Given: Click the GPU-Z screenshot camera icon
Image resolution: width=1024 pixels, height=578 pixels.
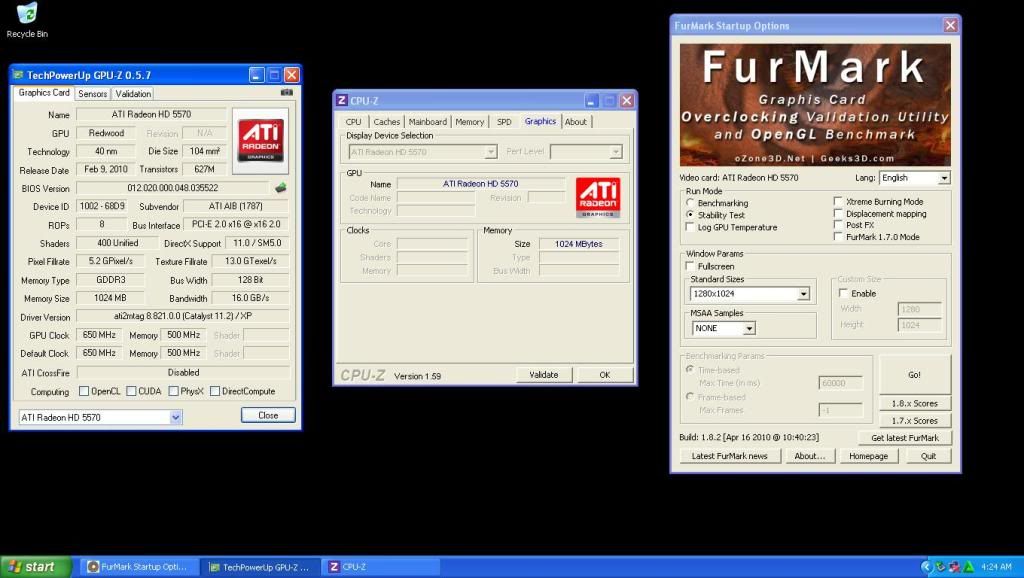Looking at the screenshot, I should tap(286, 93).
